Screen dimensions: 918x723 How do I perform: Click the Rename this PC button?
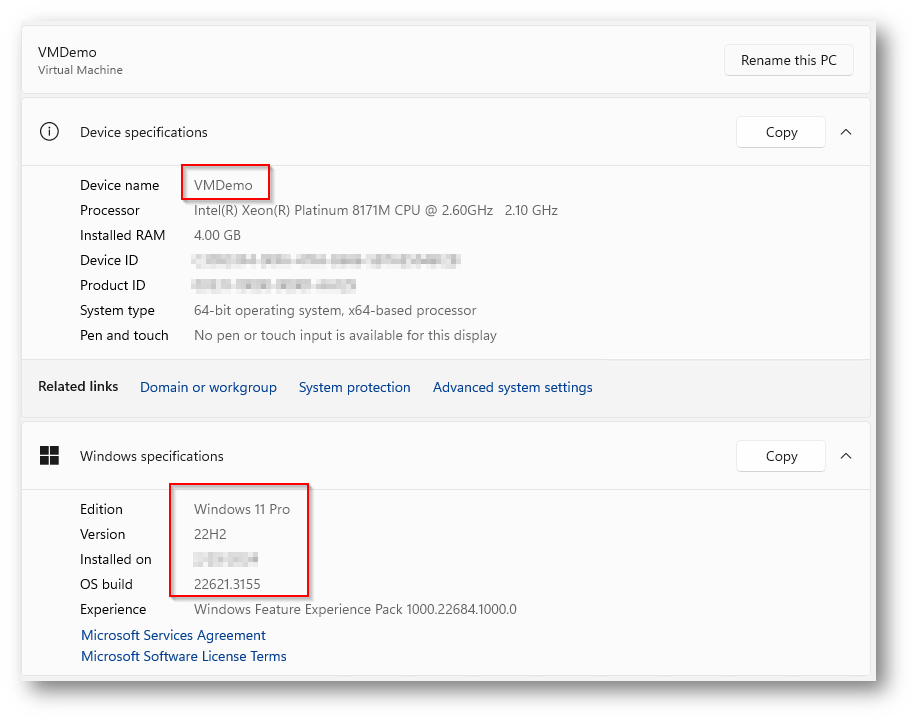pos(788,60)
